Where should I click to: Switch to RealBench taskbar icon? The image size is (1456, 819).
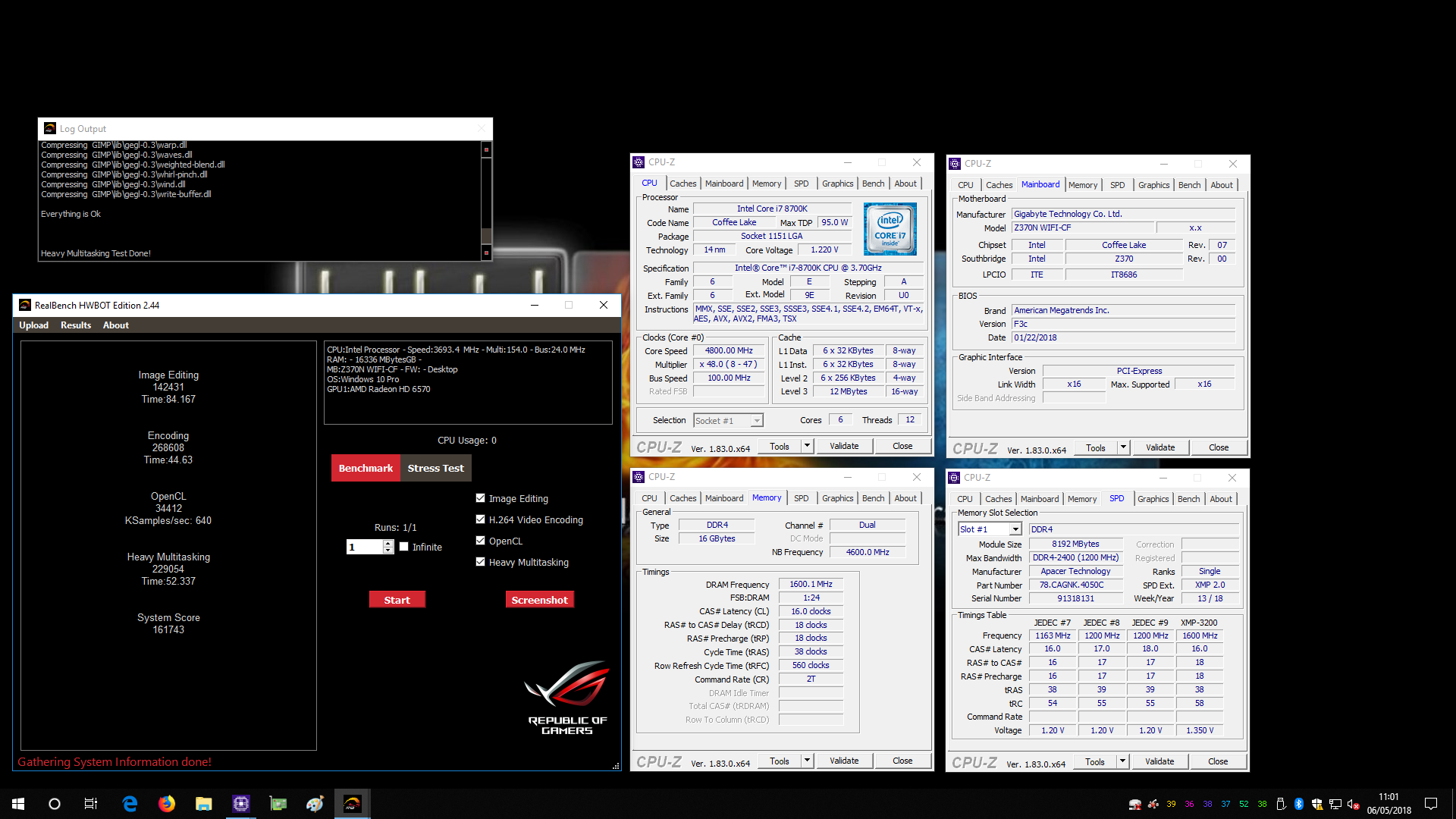353,804
